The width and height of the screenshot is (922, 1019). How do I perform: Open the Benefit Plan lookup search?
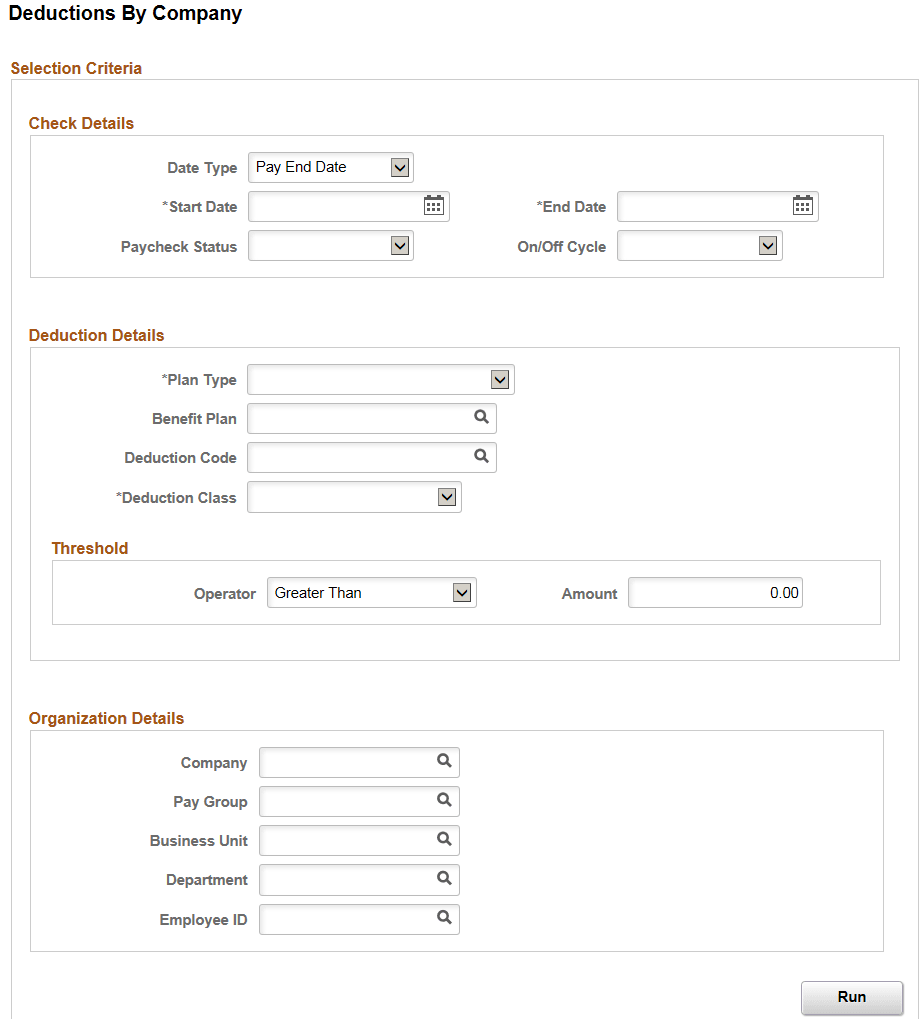(x=481, y=417)
